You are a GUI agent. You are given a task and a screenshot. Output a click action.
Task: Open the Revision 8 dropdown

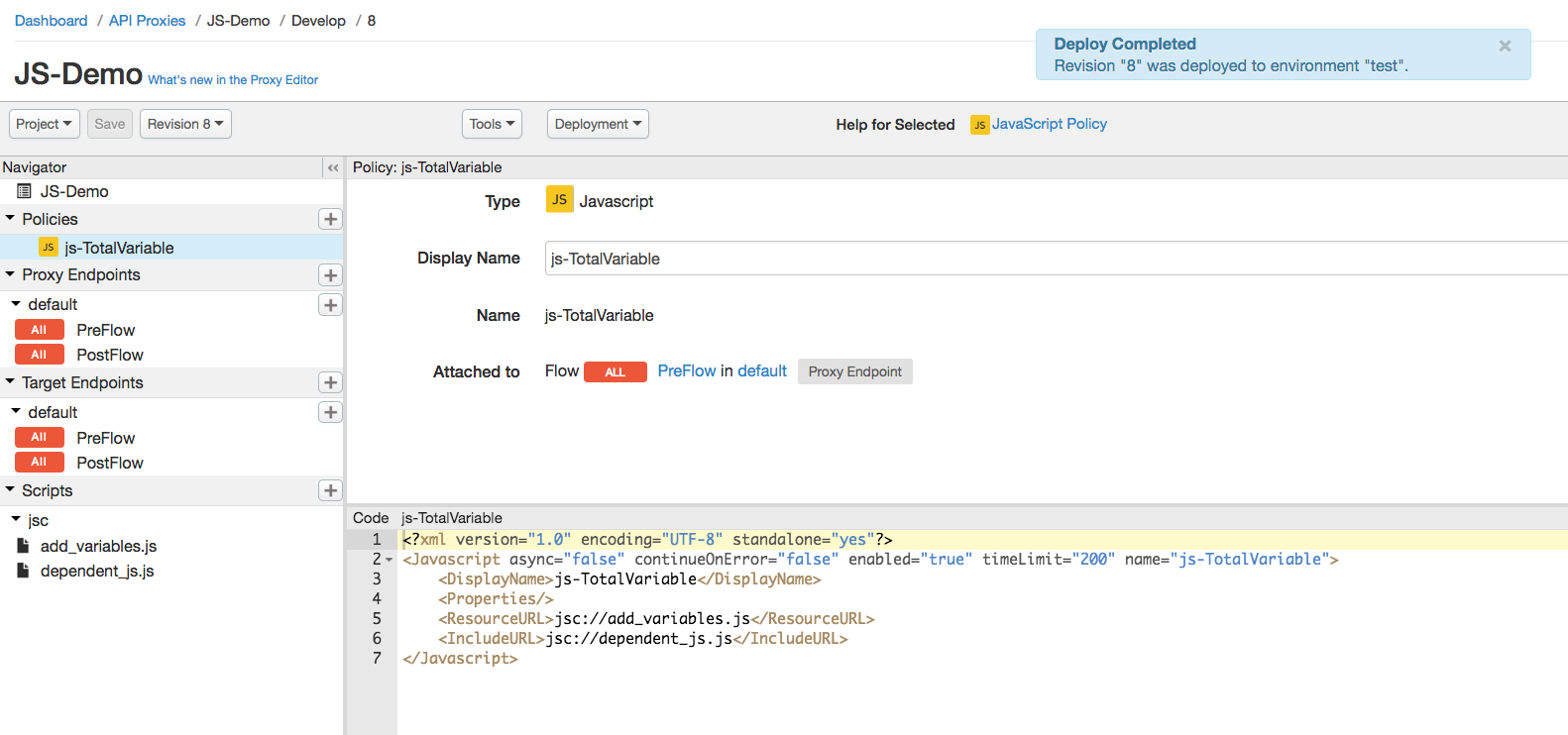(185, 124)
